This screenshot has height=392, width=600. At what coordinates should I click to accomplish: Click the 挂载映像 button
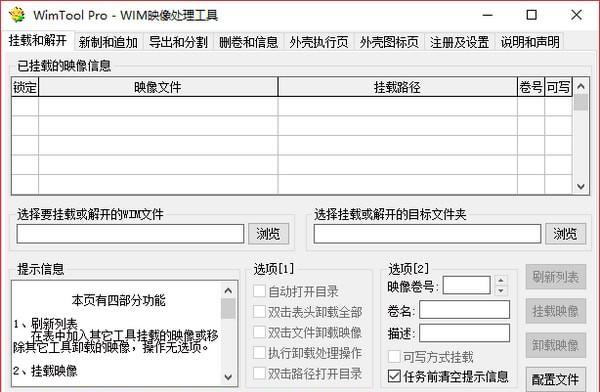(556, 311)
